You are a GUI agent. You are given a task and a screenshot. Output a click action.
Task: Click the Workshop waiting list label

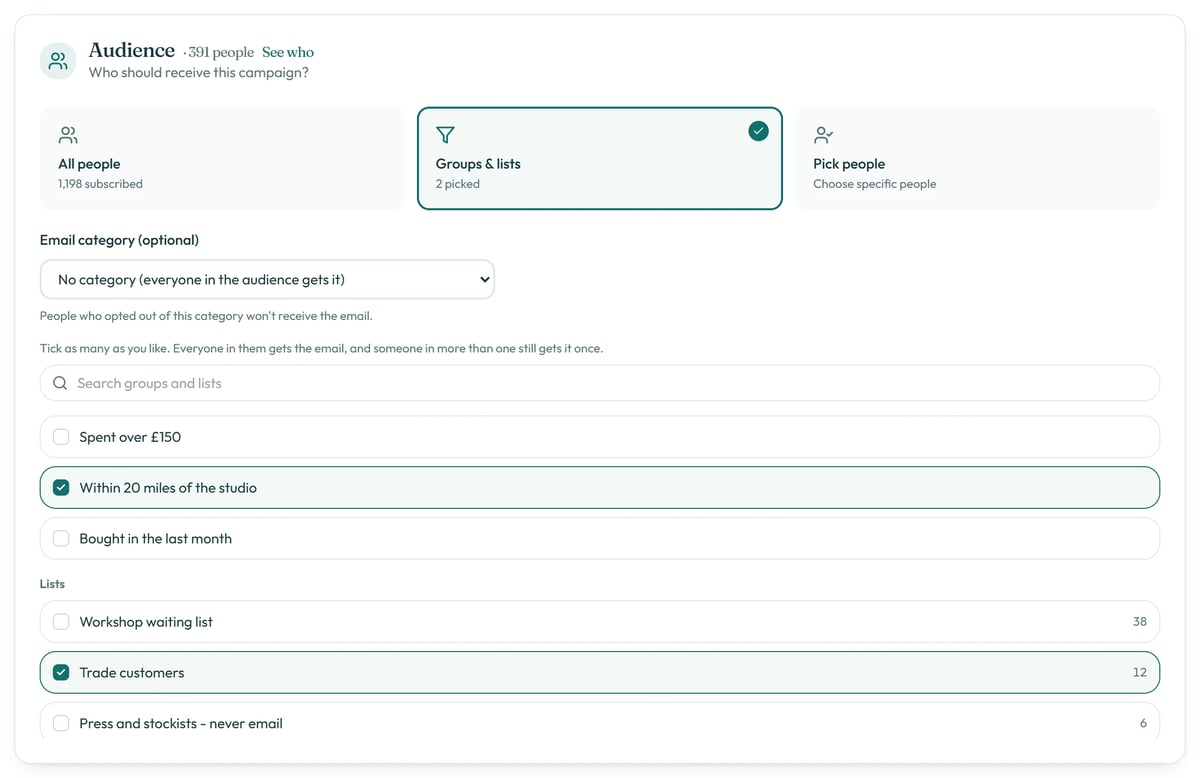tap(146, 622)
